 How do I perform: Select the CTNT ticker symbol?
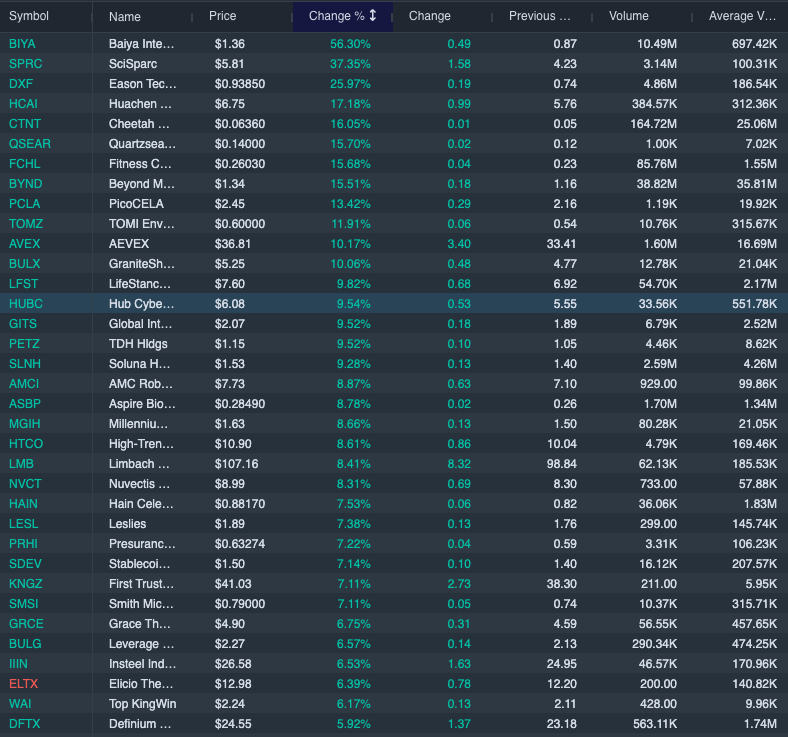coord(25,124)
